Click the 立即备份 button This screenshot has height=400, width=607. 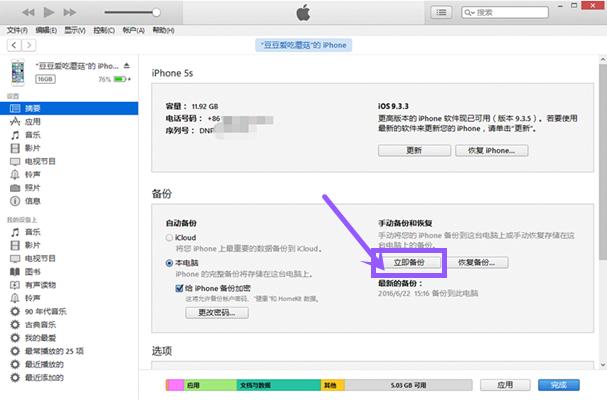[409, 262]
